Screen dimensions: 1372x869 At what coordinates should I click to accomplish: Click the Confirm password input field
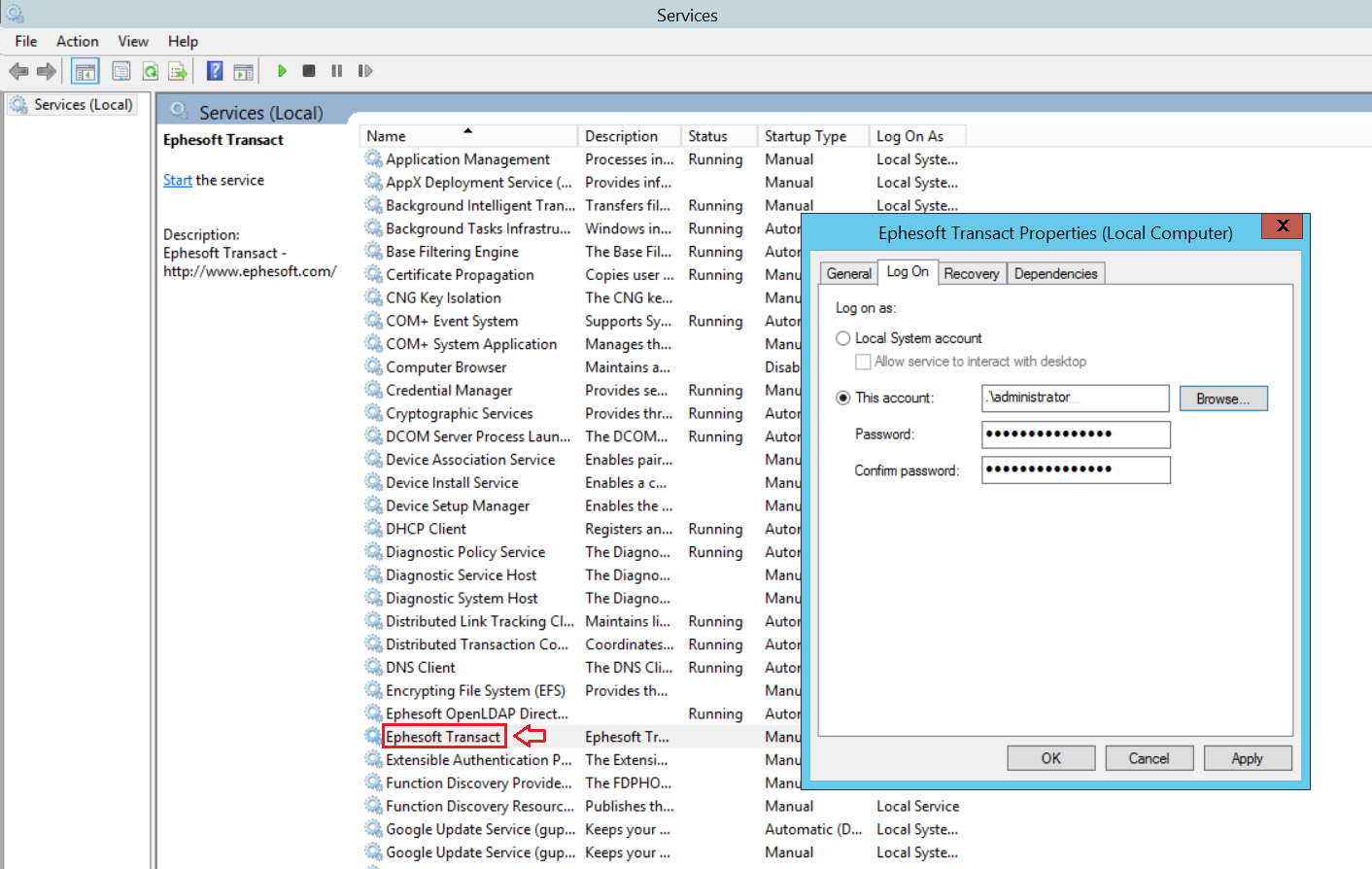(x=1076, y=469)
